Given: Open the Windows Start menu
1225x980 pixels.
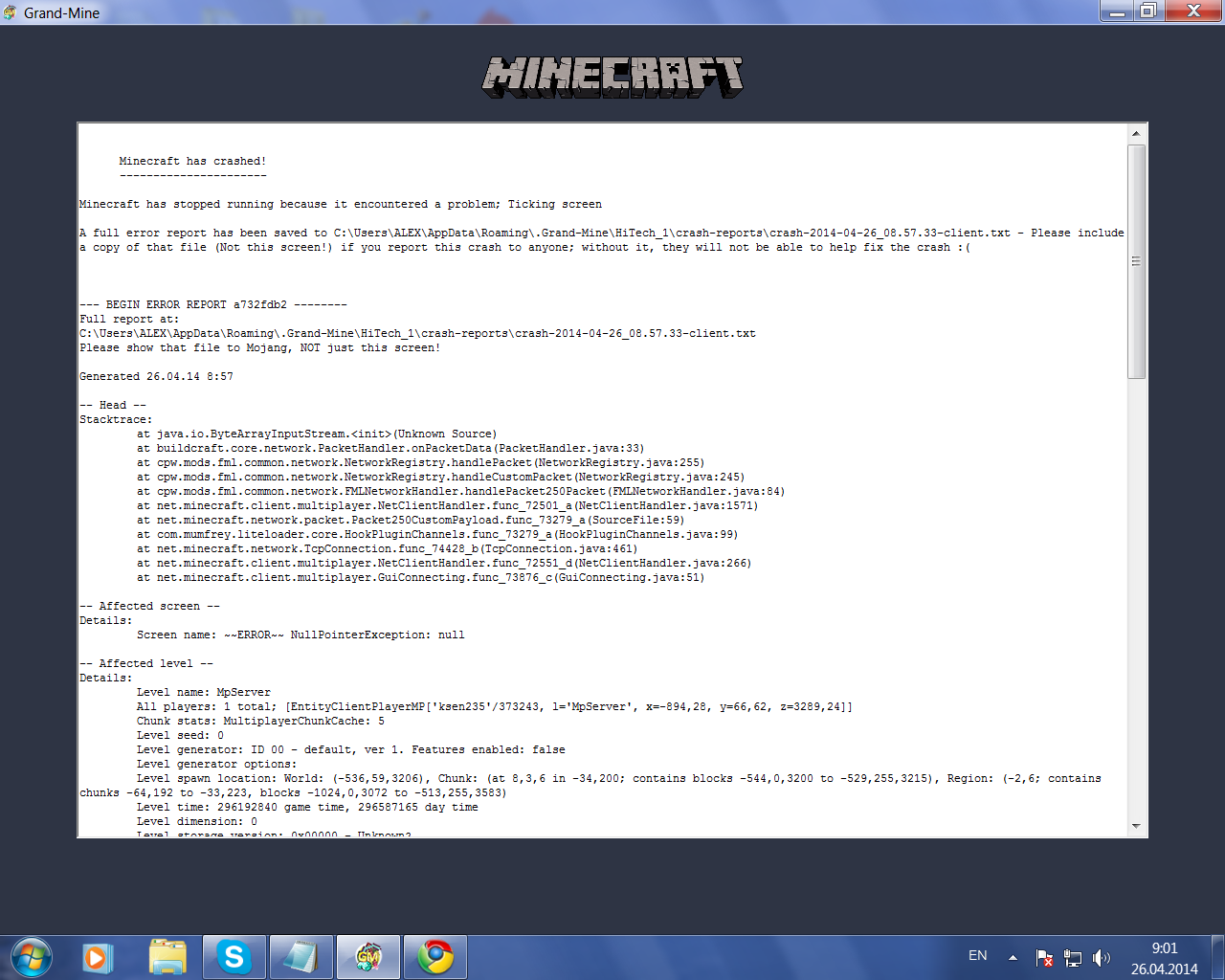Looking at the screenshot, I should tap(31, 957).
